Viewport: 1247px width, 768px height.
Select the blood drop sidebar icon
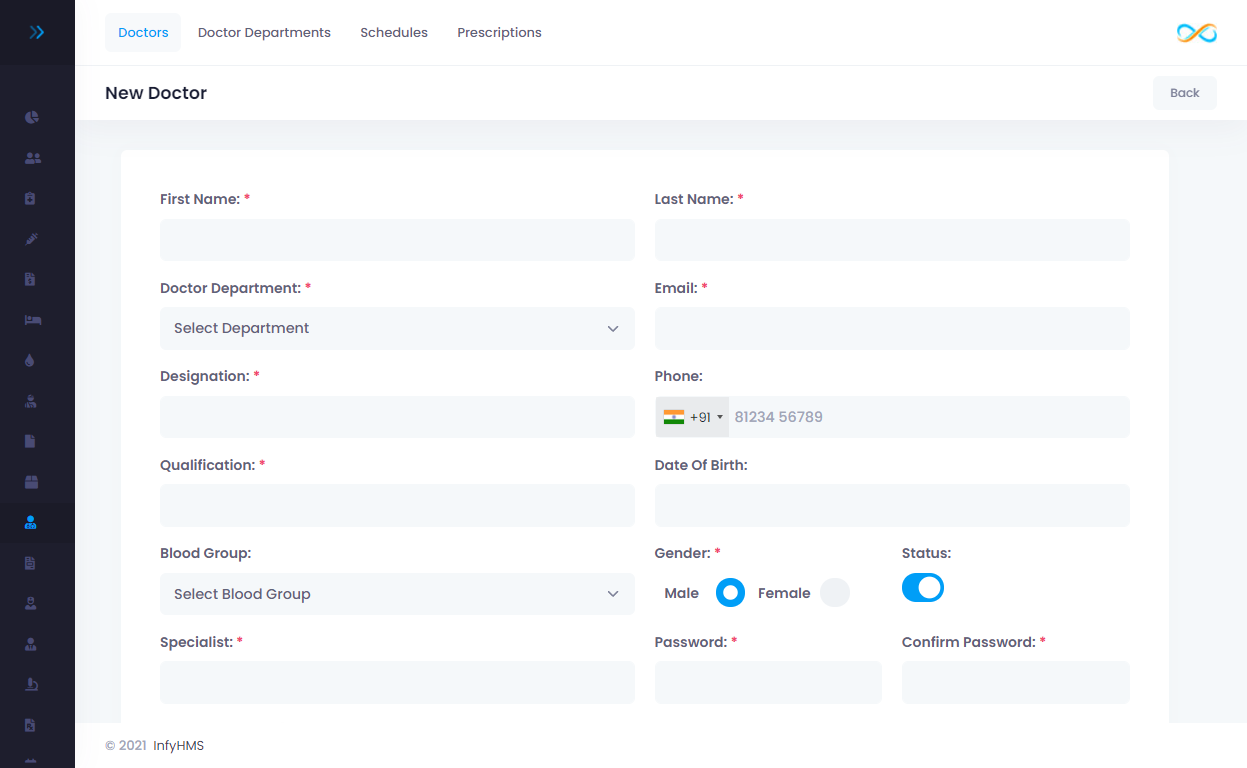point(31,360)
